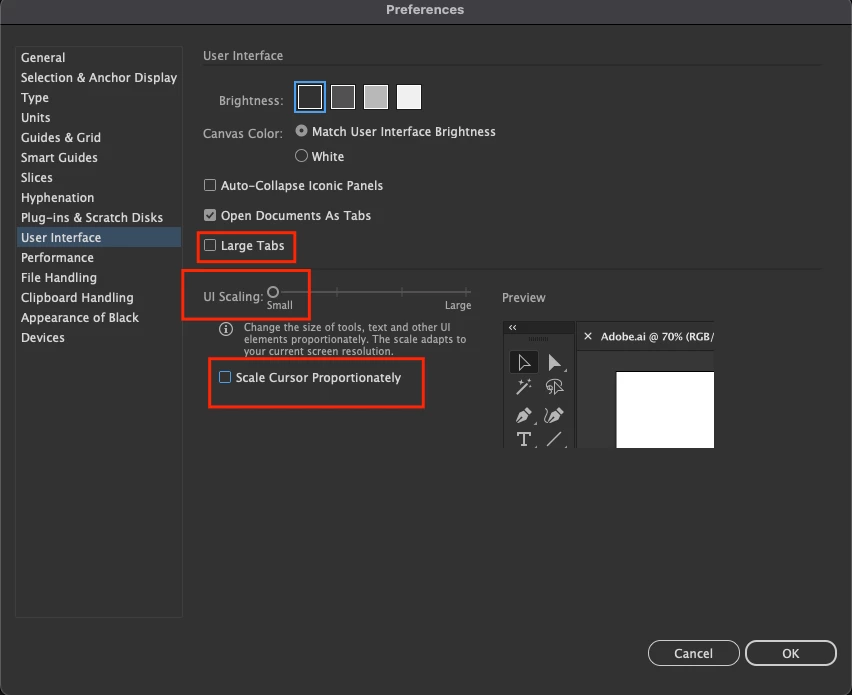This screenshot has width=852, height=695.
Task: Select the Selection tool in preview
Action: coord(524,362)
